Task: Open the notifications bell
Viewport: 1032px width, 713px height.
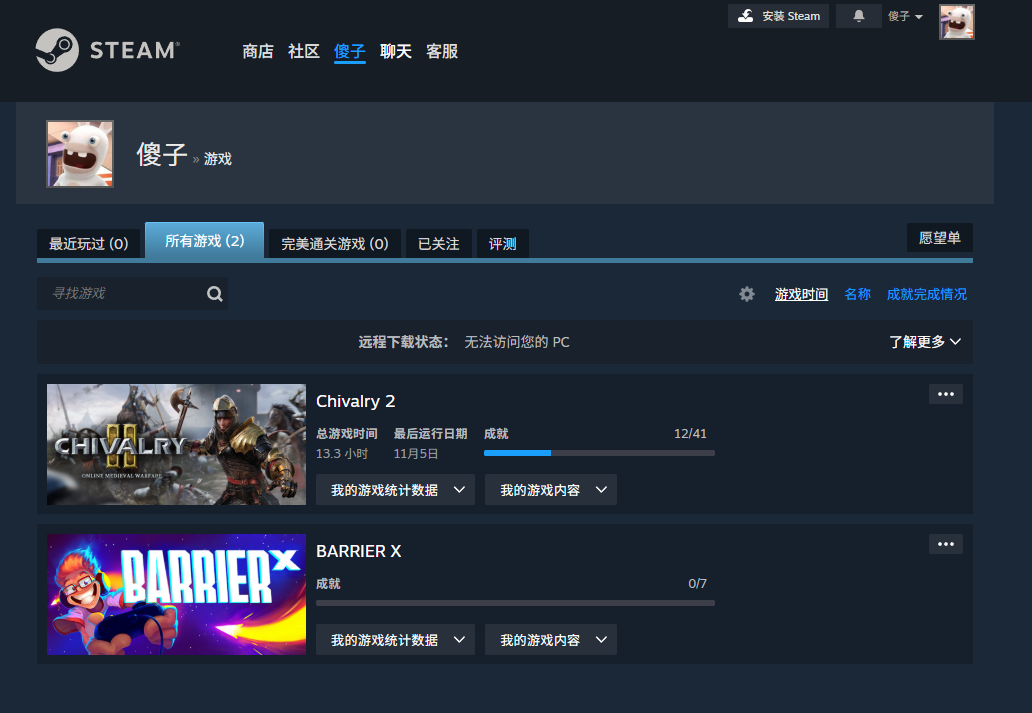Action: 858,16
